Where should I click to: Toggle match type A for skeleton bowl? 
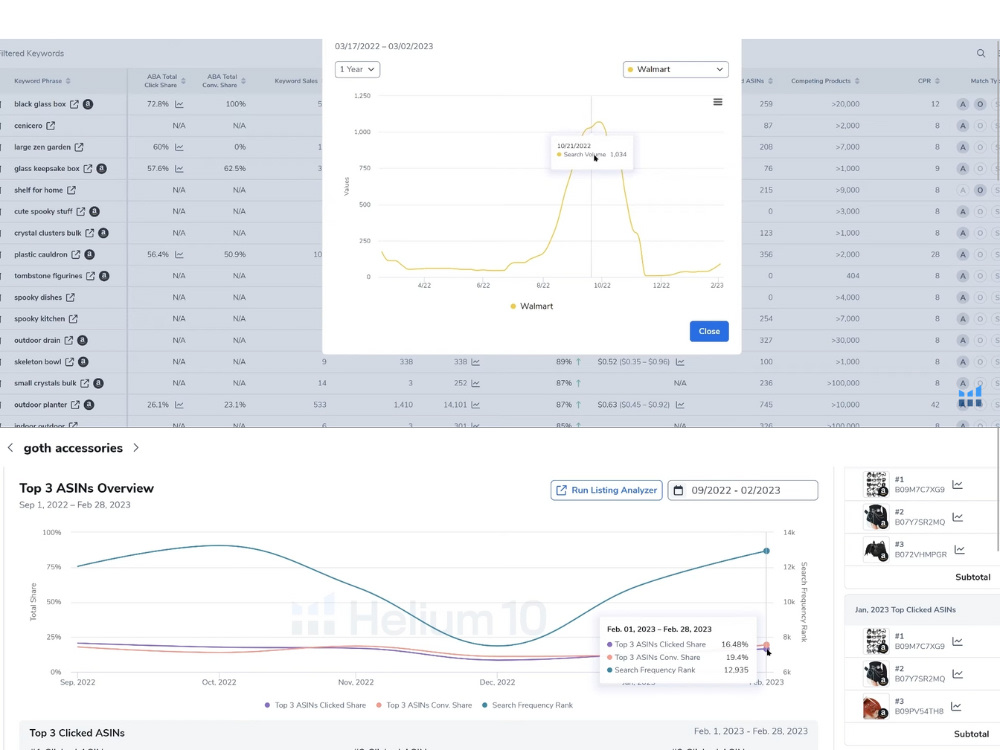click(963, 362)
